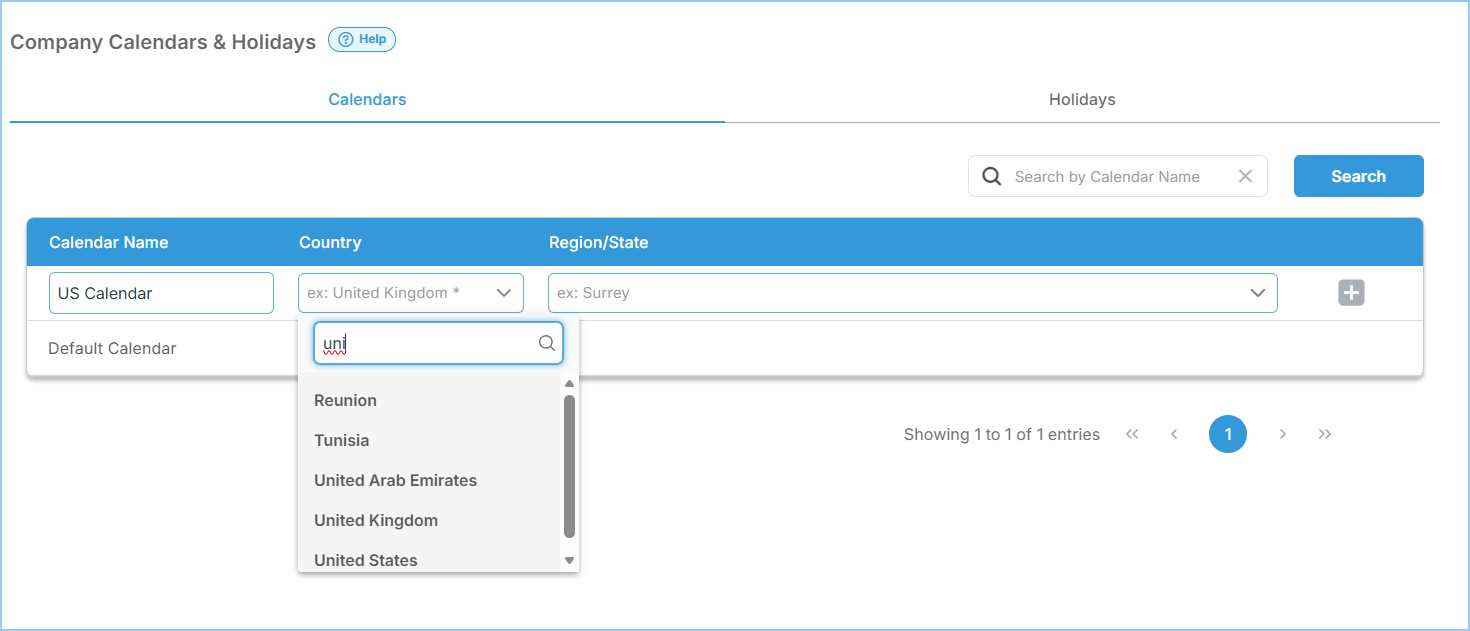
Task: Choose United States from country list
Action: (x=366, y=560)
